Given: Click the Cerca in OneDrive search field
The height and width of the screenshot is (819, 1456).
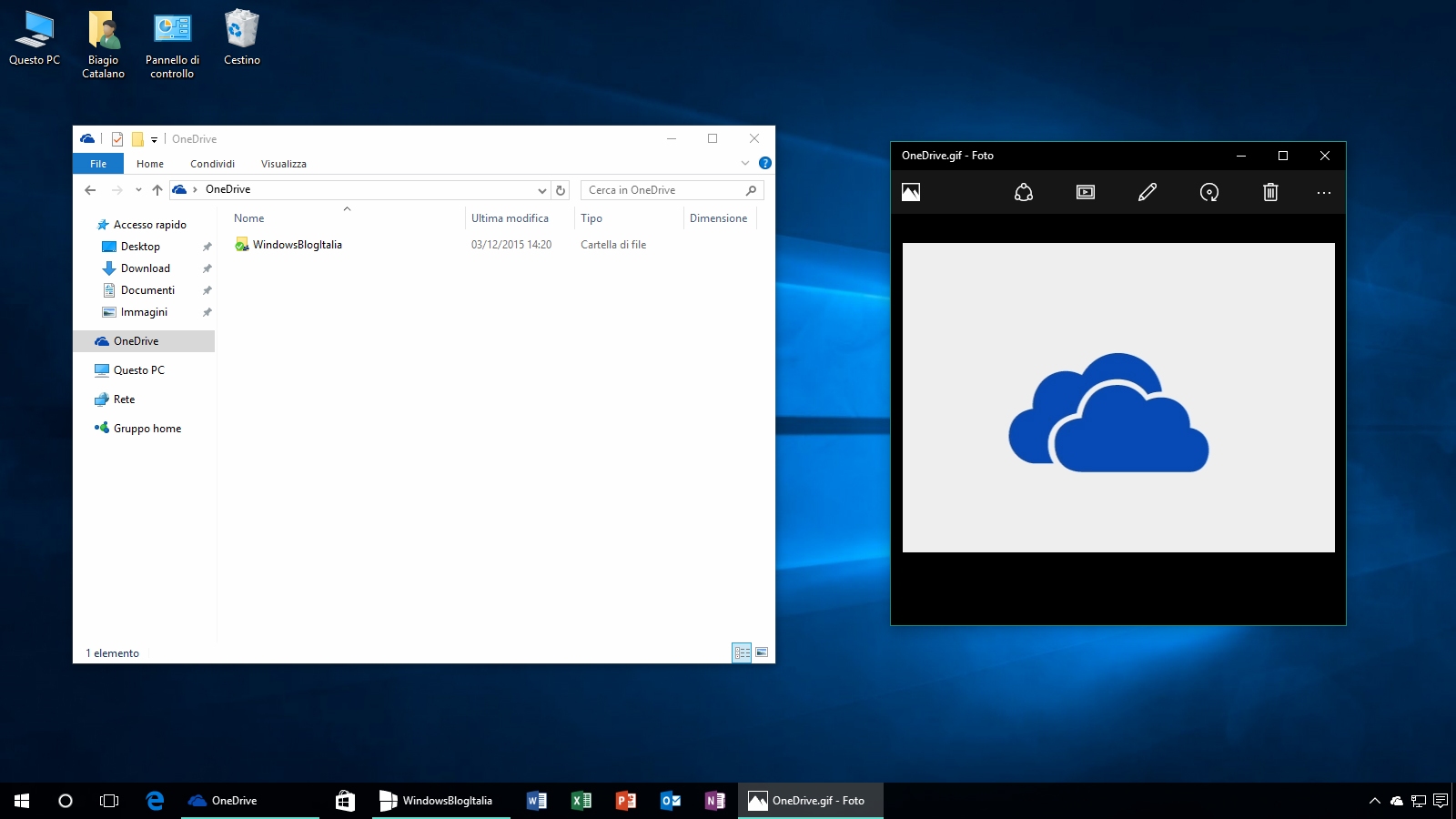Looking at the screenshot, I should point(664,189).
